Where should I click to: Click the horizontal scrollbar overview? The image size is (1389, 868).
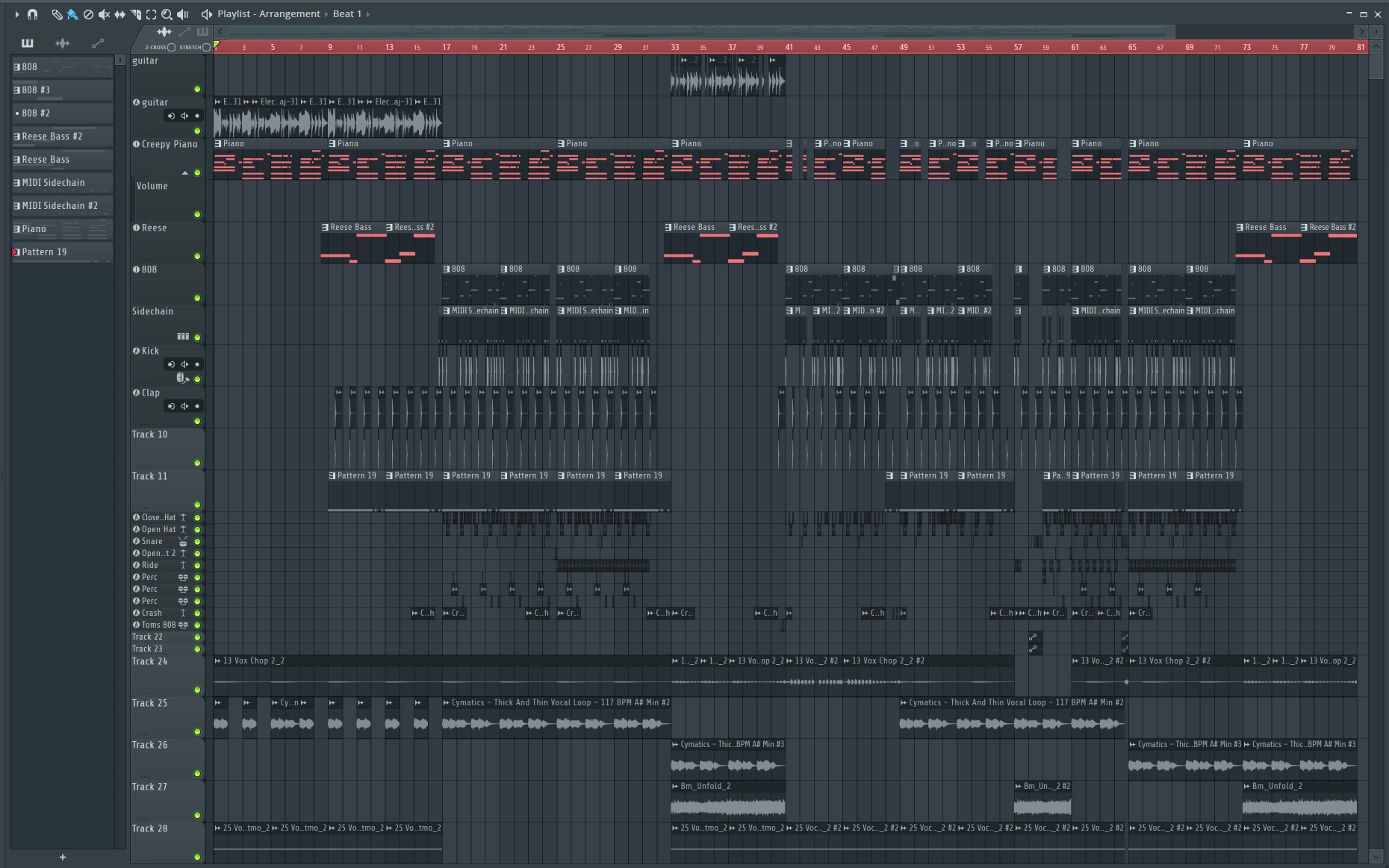[700, 31]
